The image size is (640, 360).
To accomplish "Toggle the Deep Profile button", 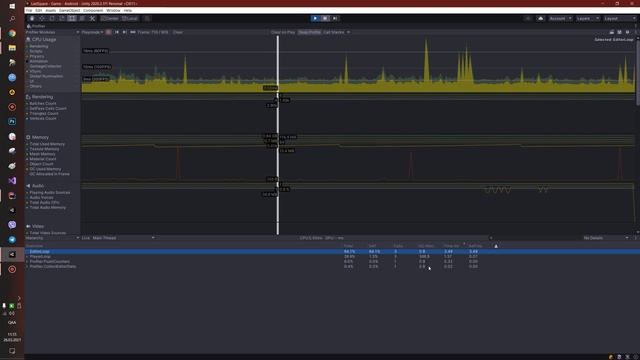I will 309,32.
